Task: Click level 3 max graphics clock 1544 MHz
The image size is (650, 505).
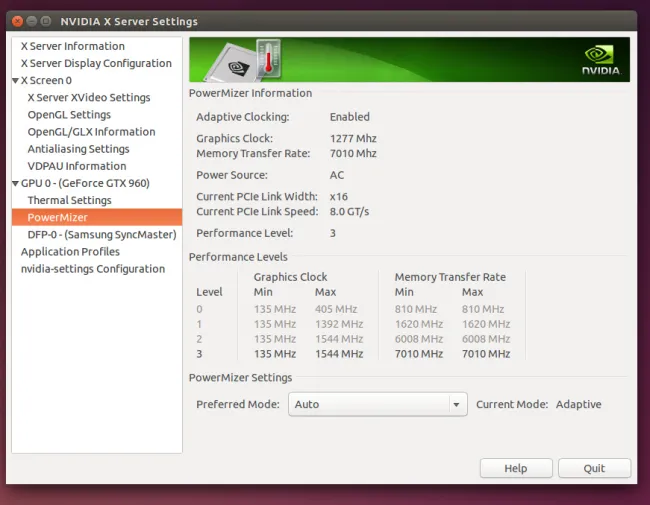Action: (x=339, y=354)
